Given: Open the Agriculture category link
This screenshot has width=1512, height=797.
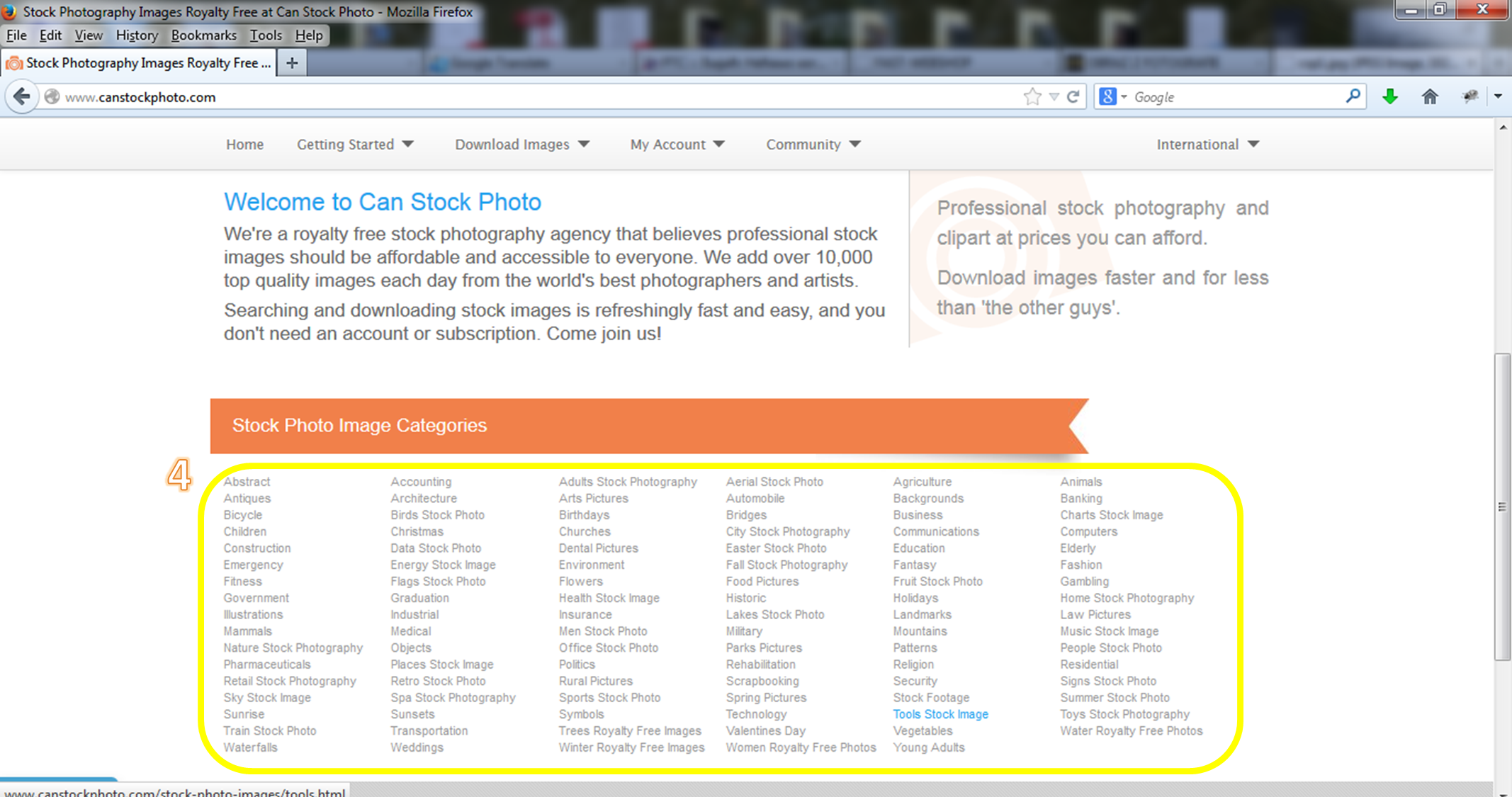Looking at the screenshot, I should pos(923,482).
